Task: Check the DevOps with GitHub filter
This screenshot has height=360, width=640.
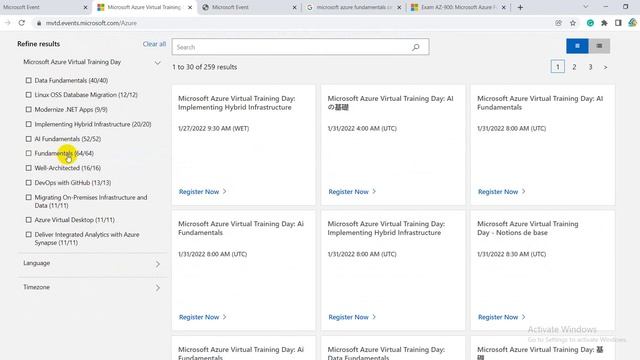Action: pyautogui.click(x=29, y=182)
